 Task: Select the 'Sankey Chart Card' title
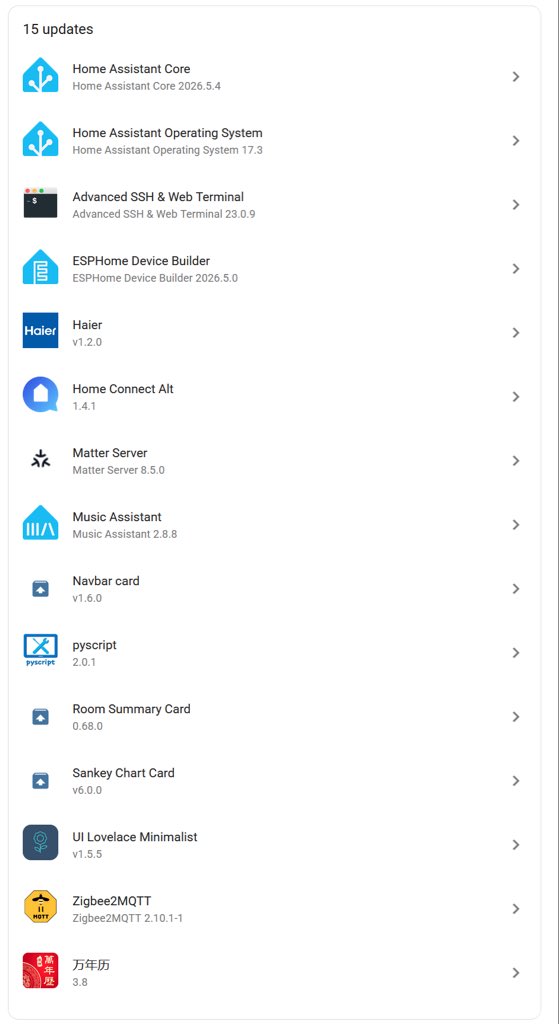[x=123, y=773]
